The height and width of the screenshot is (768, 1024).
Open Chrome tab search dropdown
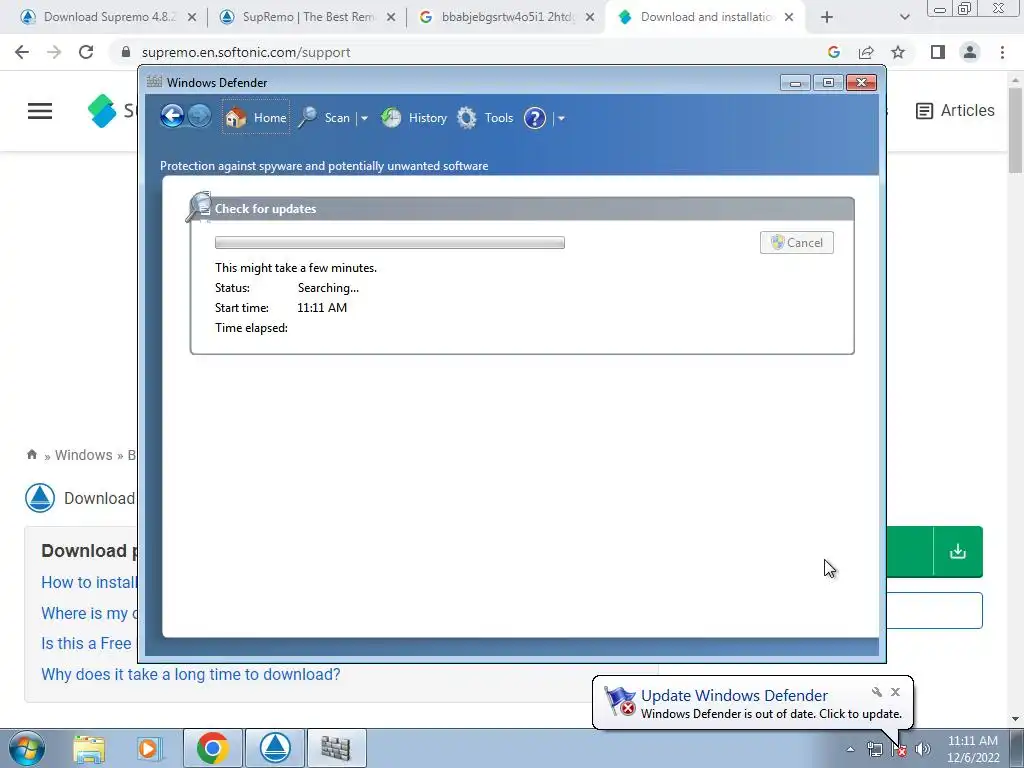click(x=904, y=18)
